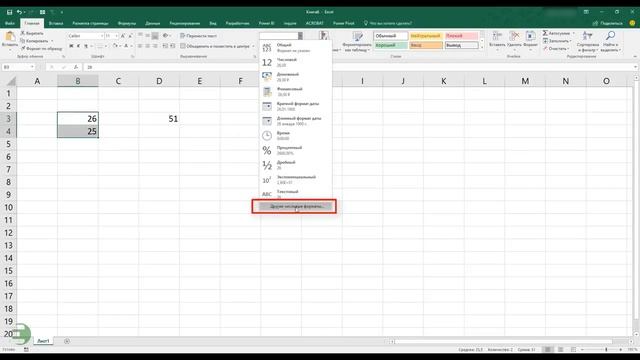The width and height of the screenshot is (640, 360).
Task: Apply the Good (Хороший) cell style
Action: pyautogui.click(x=391, y=45)
